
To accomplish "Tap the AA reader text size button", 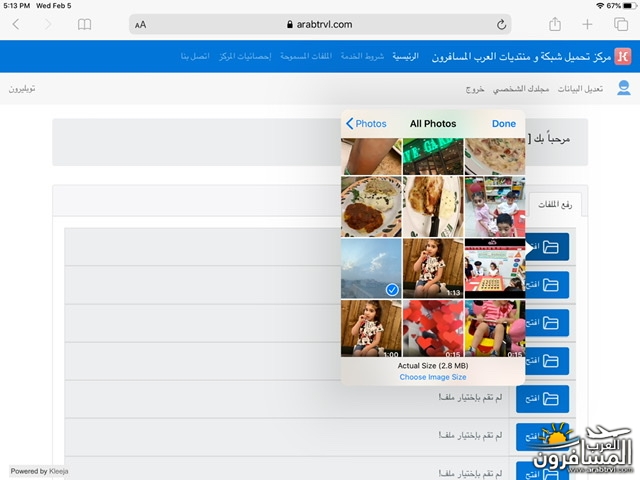I will tap(140, 25).
